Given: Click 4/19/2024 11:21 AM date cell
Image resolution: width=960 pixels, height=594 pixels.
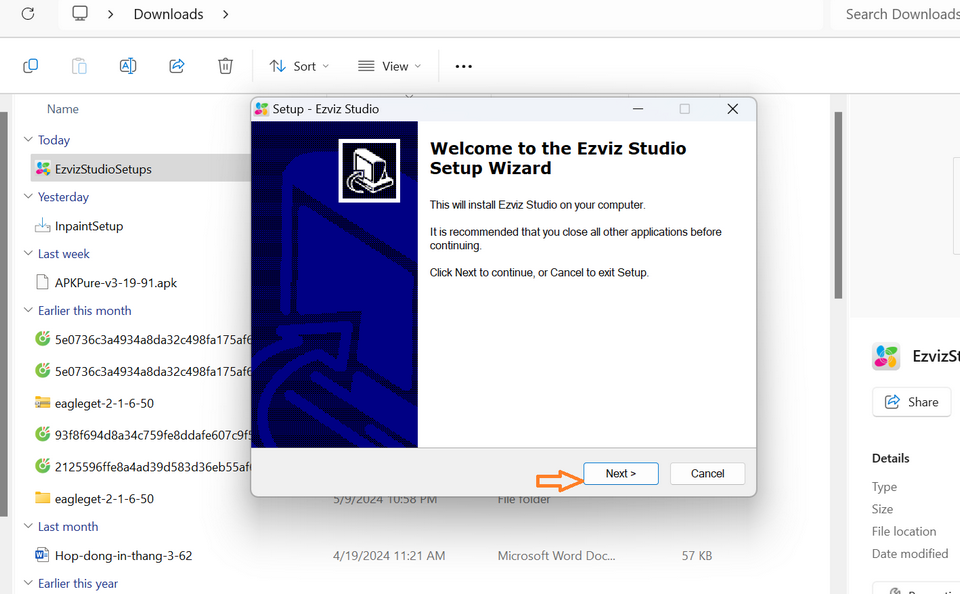Looking at the screenshot, I should (389, 555).
